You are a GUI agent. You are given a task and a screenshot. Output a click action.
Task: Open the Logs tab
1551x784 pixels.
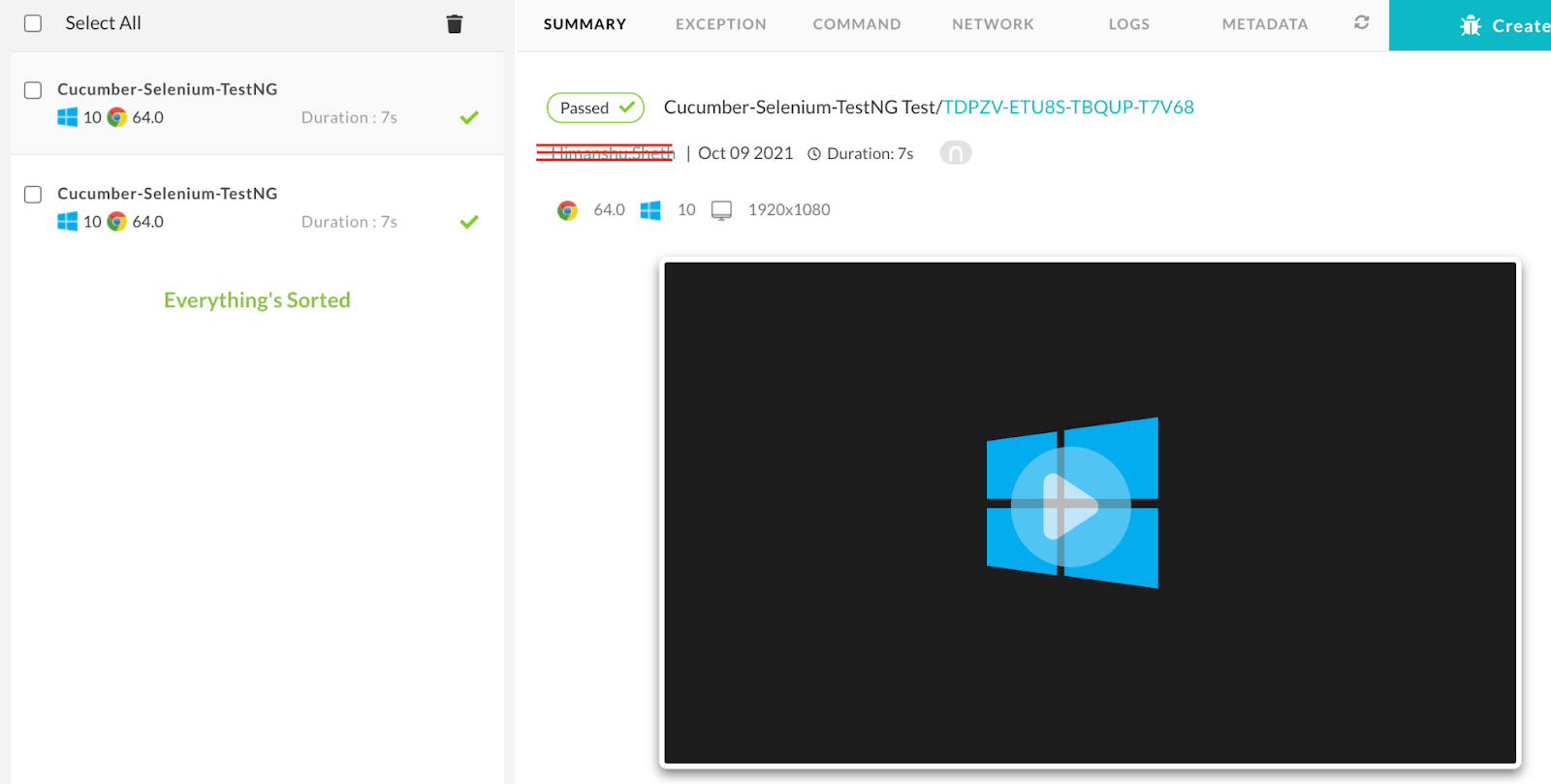pyautogui.click(x=1129, y=24)
